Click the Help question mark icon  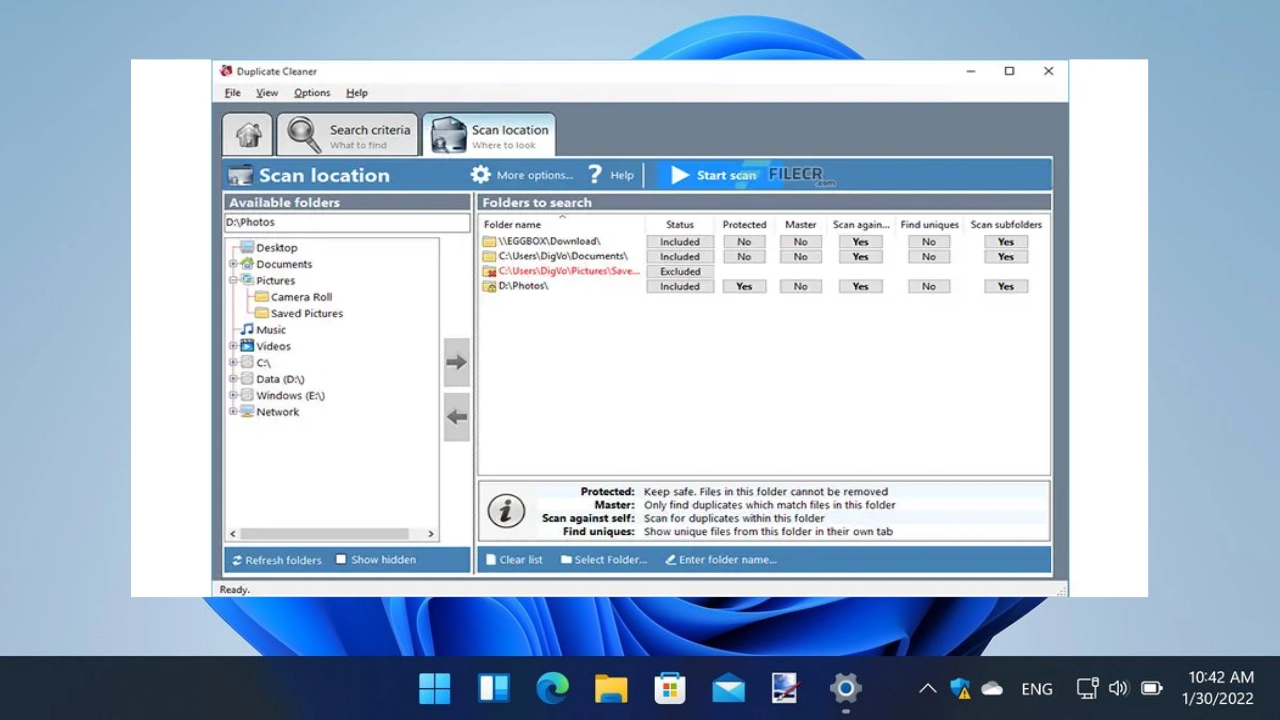(595, 174)
